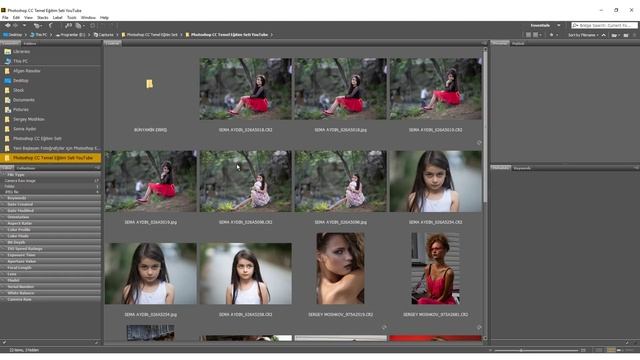
Task: Click Photoshop CC Temel Eğitim Seti in the path bar
Action: tap(149, 35)
